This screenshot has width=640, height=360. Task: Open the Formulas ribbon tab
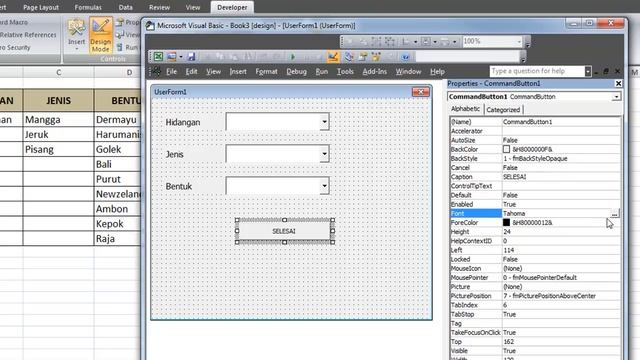(x=88, y=7)
